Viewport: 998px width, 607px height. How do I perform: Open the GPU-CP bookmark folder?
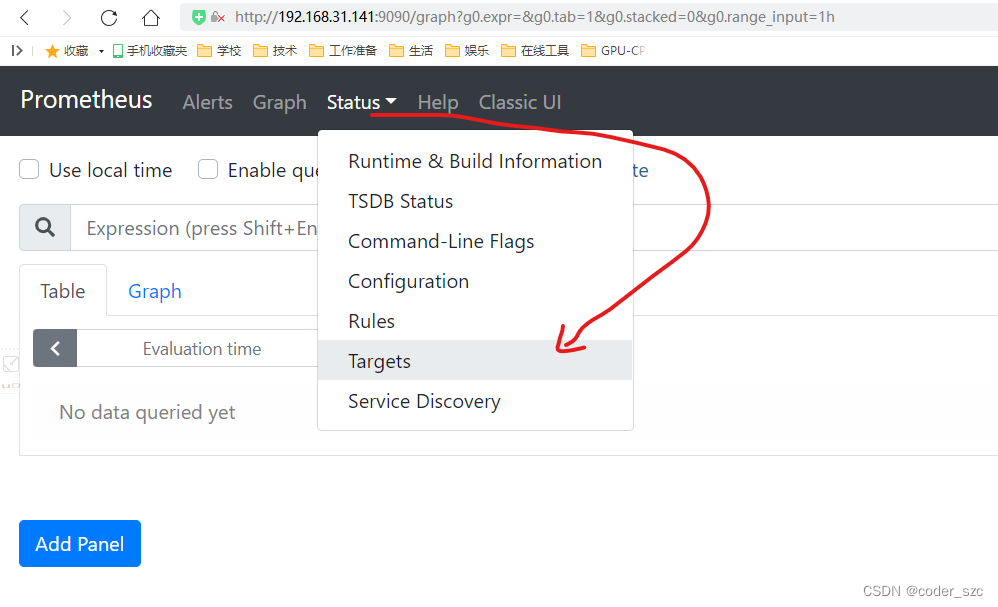coord(613,51)
